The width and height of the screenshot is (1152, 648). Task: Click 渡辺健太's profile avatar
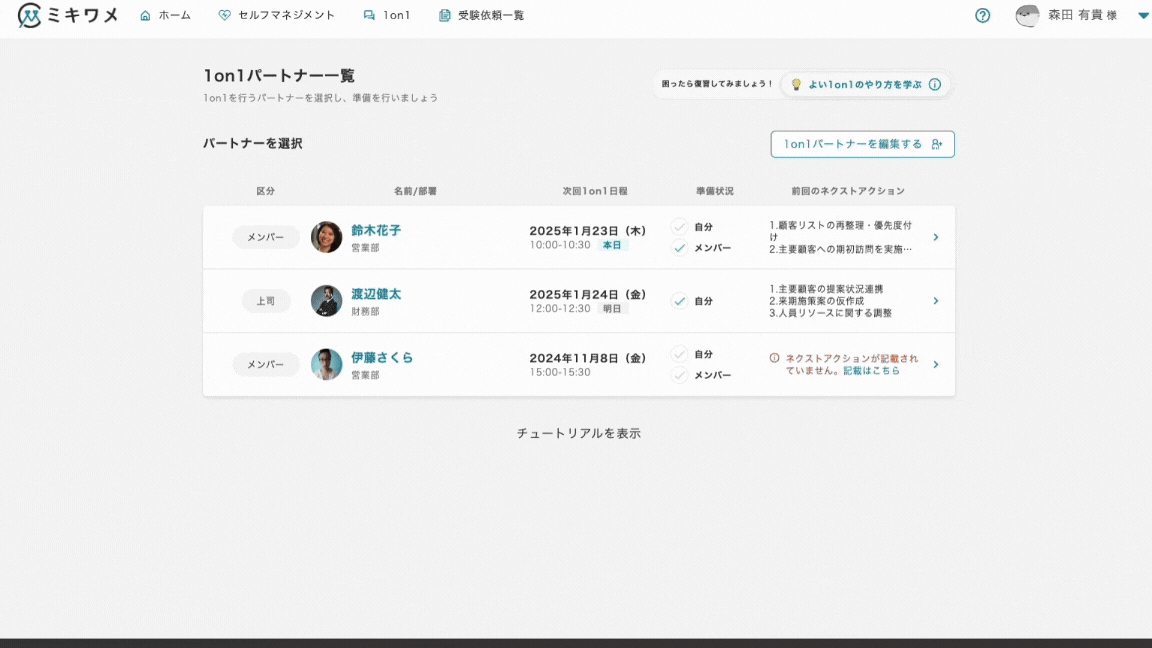pos(326,301)
